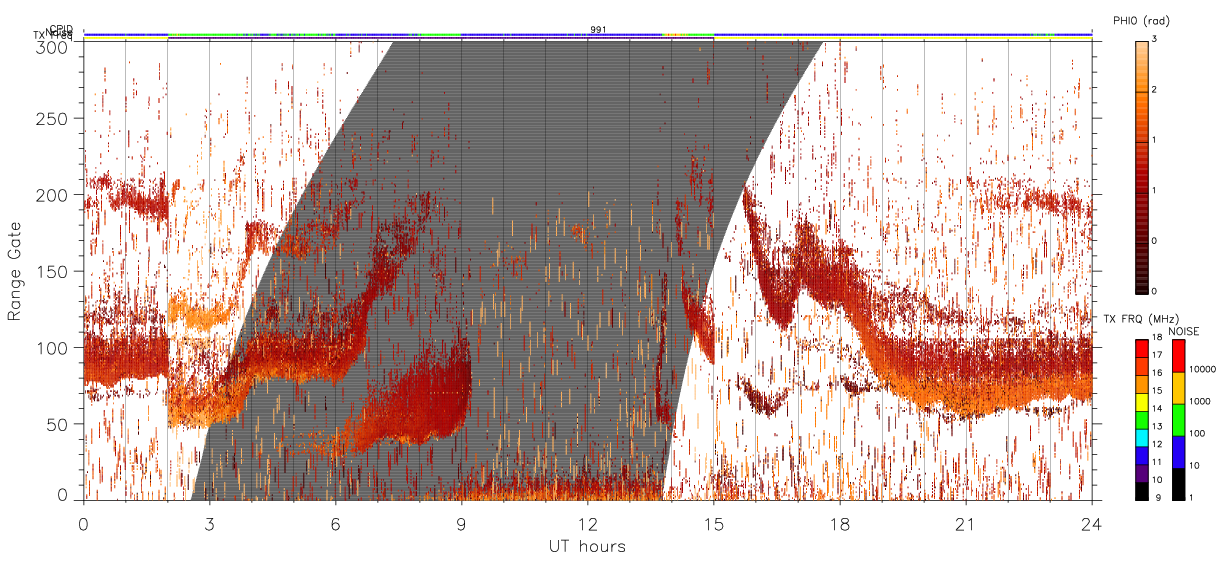Click UT hours tick label '9'
This screenshot has height=567, width=1228.
(x=461, y=524)
